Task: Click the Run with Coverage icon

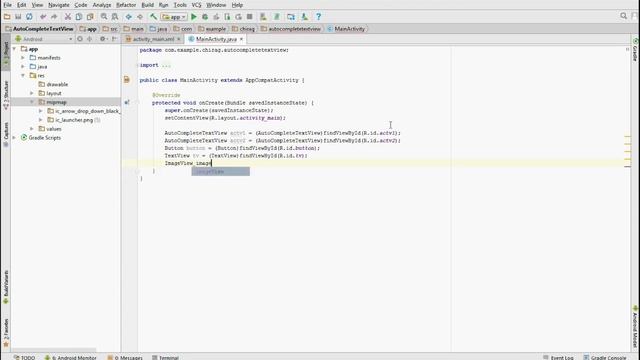Action: click(x=216, y=17)
